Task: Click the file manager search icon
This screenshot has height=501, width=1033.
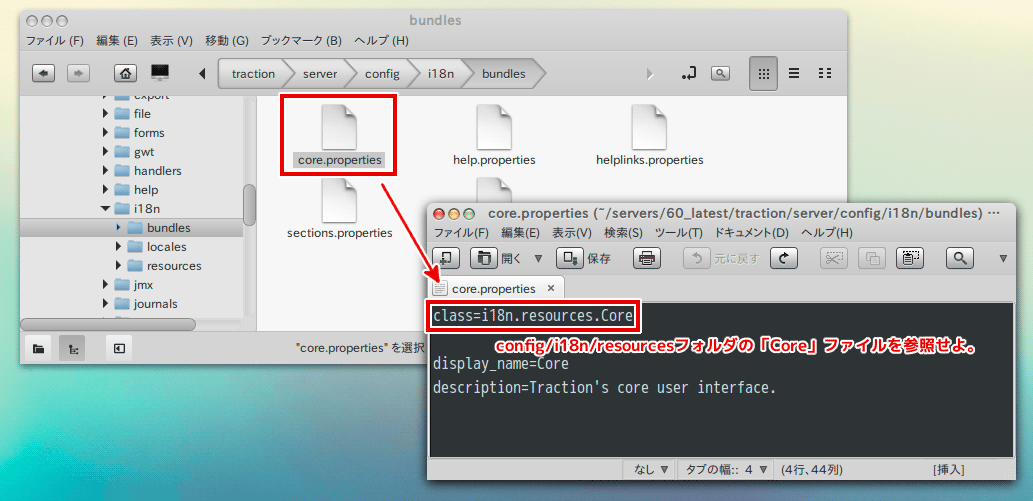Action: click(x=720, y=74)
